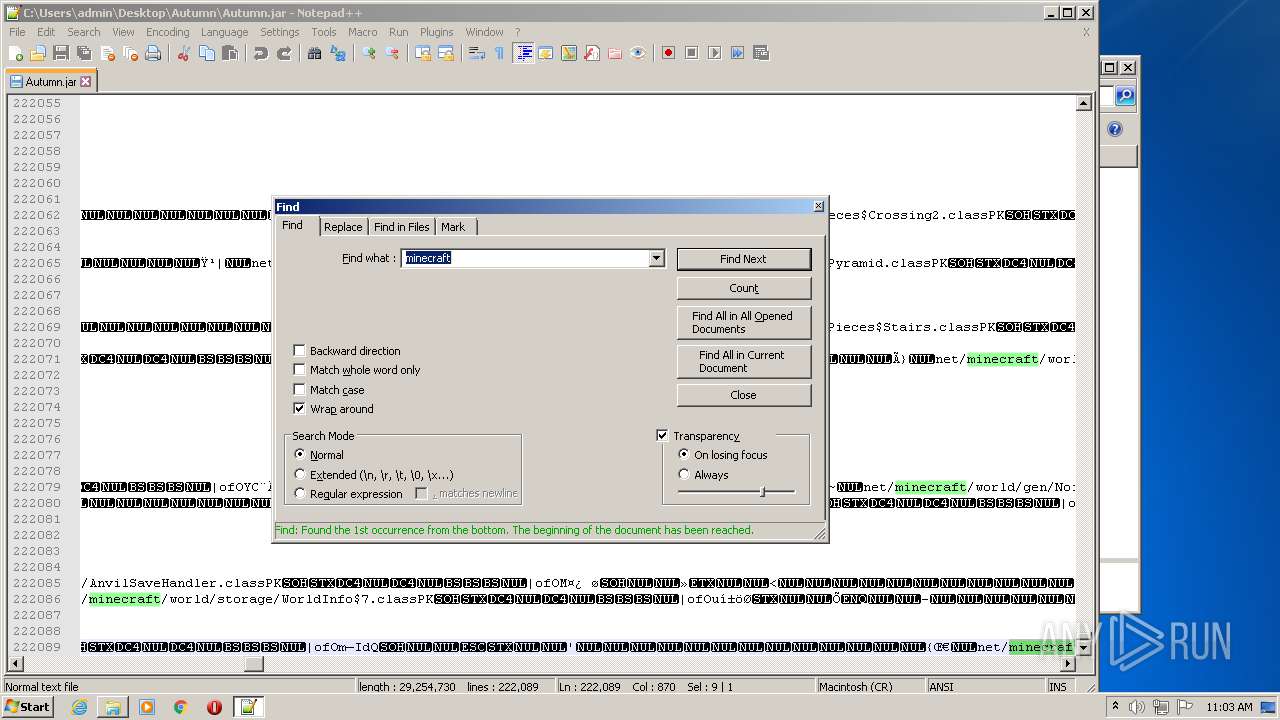Screen dimensions: 1280x720
Task: Toggle monitoring eye icon in toolbar
Action: click(638, 53)
